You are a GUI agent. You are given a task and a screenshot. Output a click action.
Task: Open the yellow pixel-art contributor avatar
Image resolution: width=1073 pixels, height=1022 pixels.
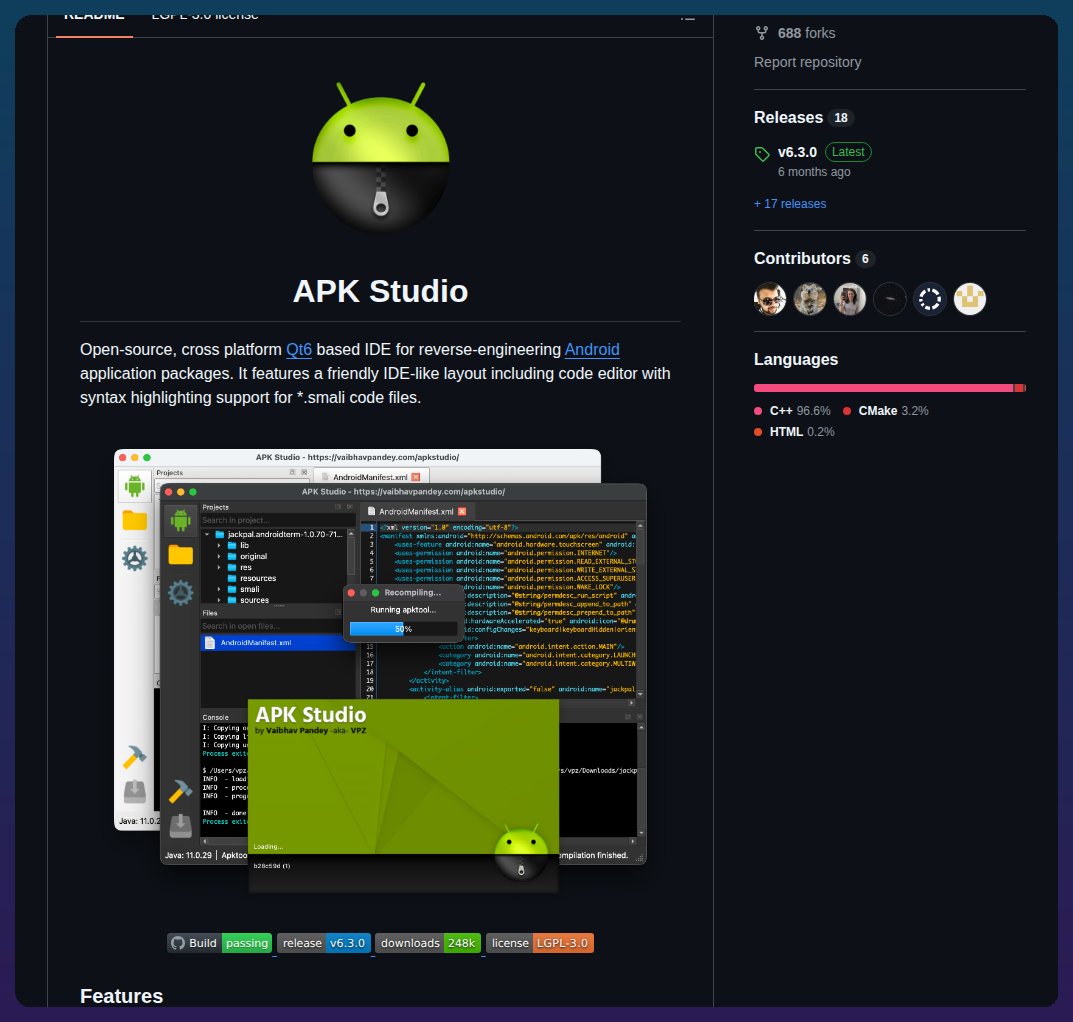[x=970, y=299]
